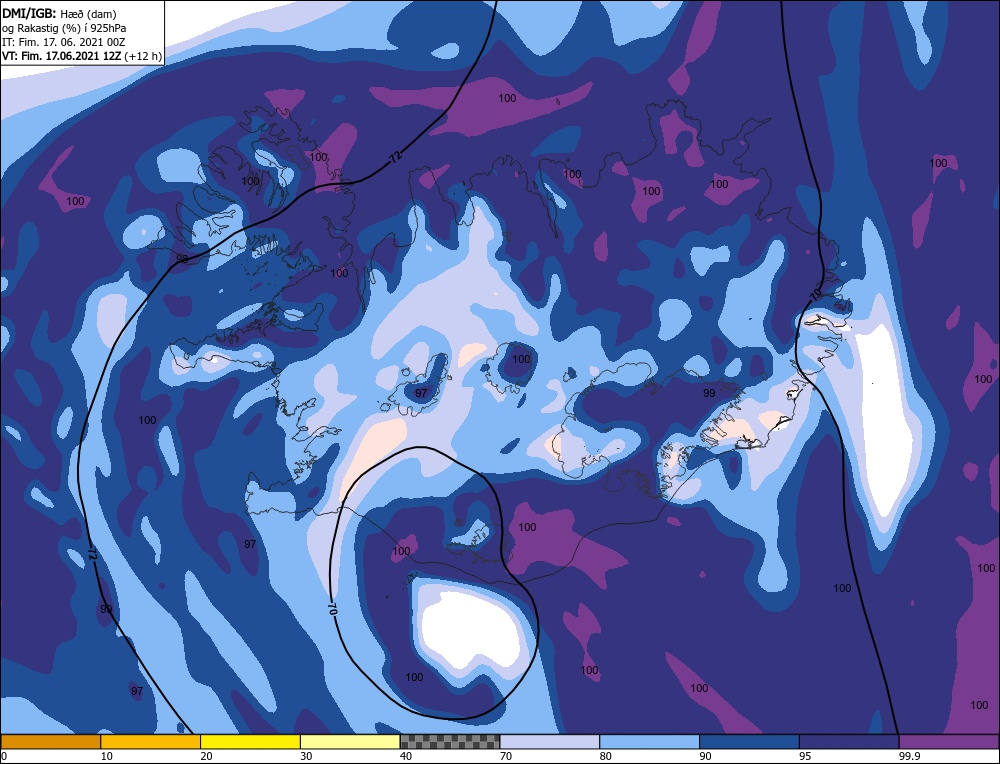Click the "72" contour label north of Iceland
Viewport: 1000px width, 764px height.
(x=395, y=159)
